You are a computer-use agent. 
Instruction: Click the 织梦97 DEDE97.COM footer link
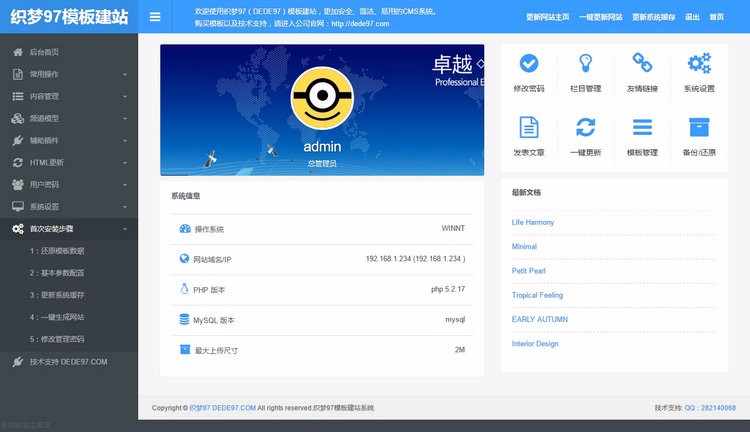click(222, 408)
